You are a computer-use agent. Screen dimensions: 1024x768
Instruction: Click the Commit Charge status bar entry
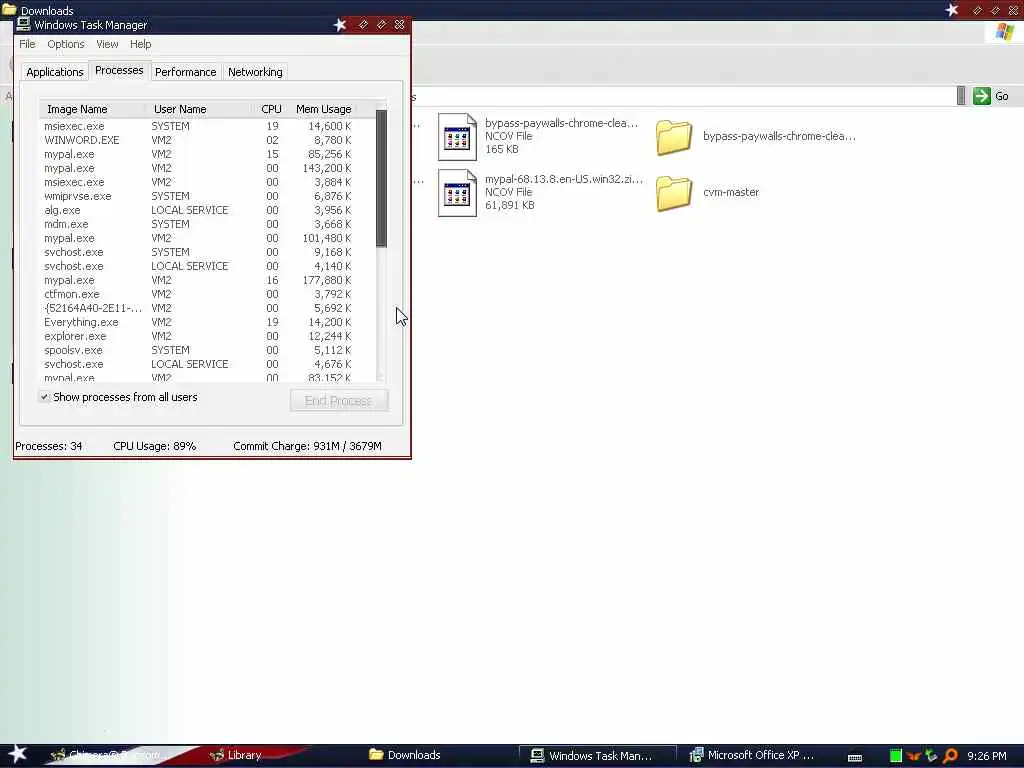tap(308, 446)
